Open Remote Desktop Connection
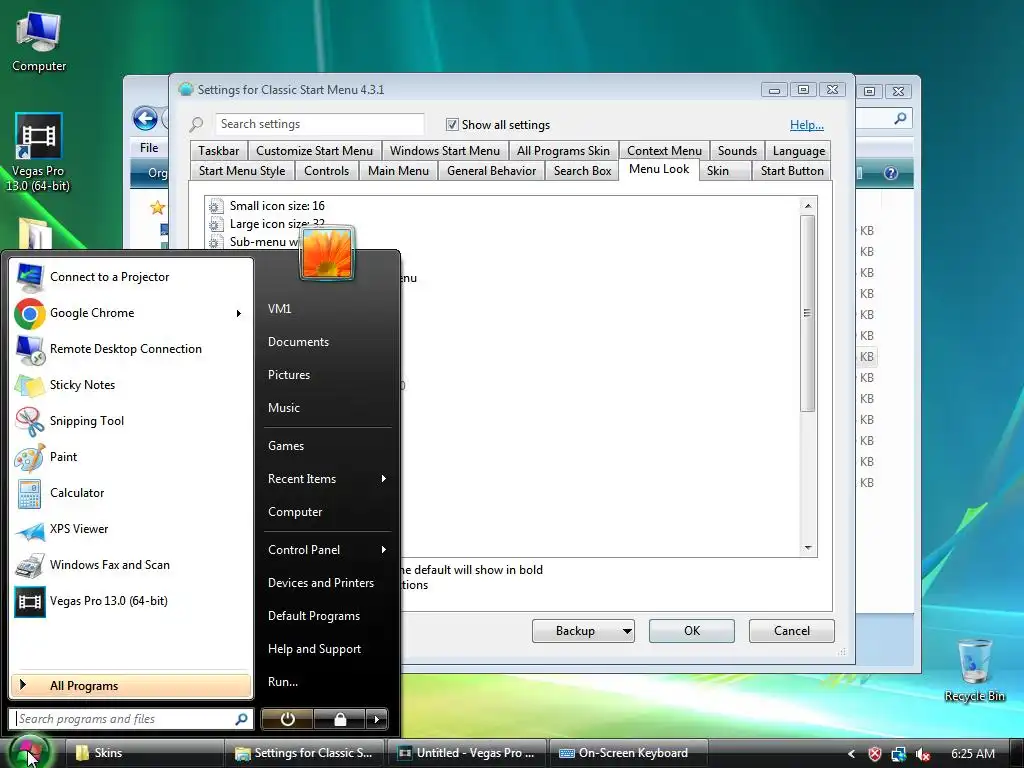The image size is (1024, 768). click(x=131, y=349)
